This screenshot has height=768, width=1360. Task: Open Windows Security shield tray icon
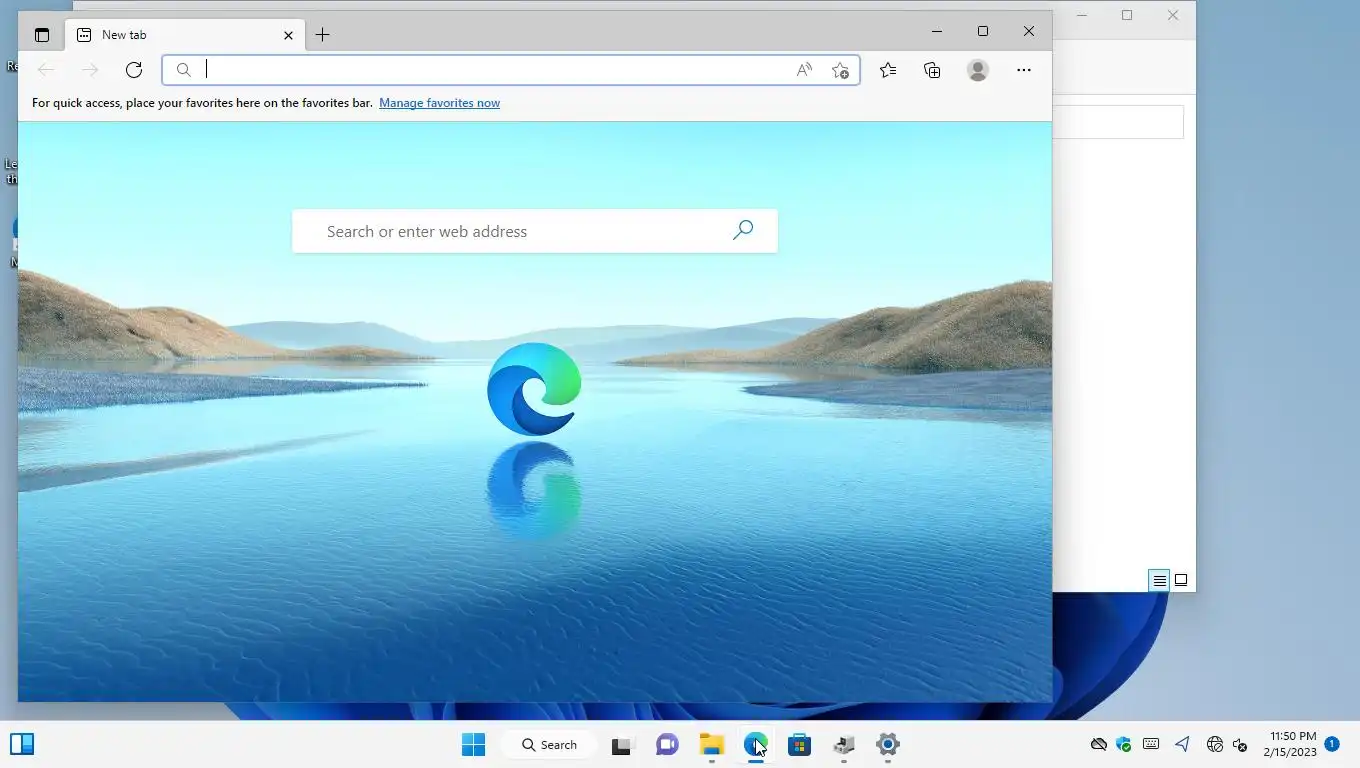(x=1123, y=744)
